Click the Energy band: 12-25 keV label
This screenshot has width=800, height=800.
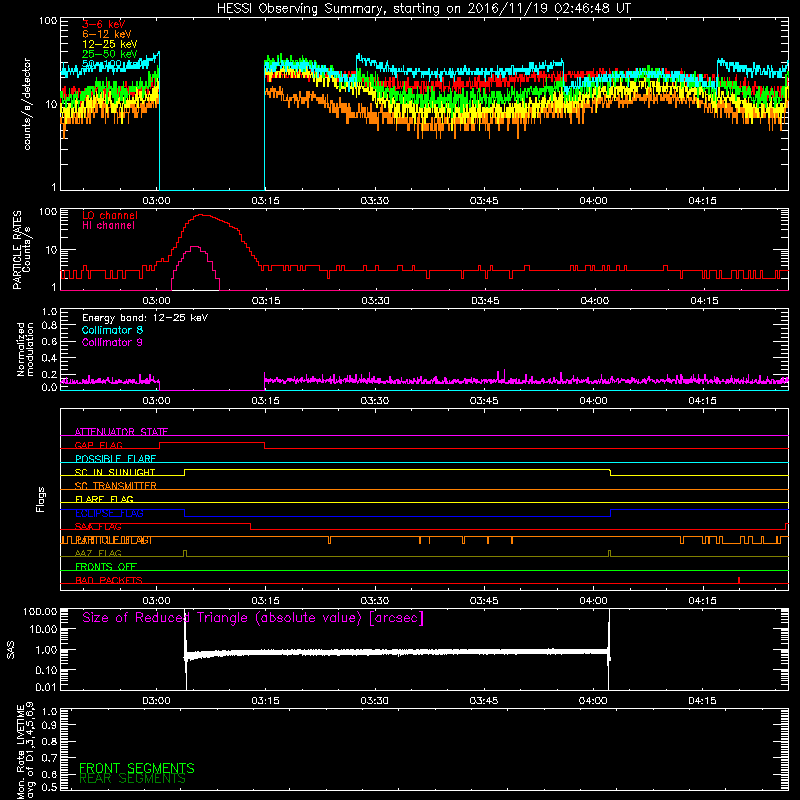145,318
